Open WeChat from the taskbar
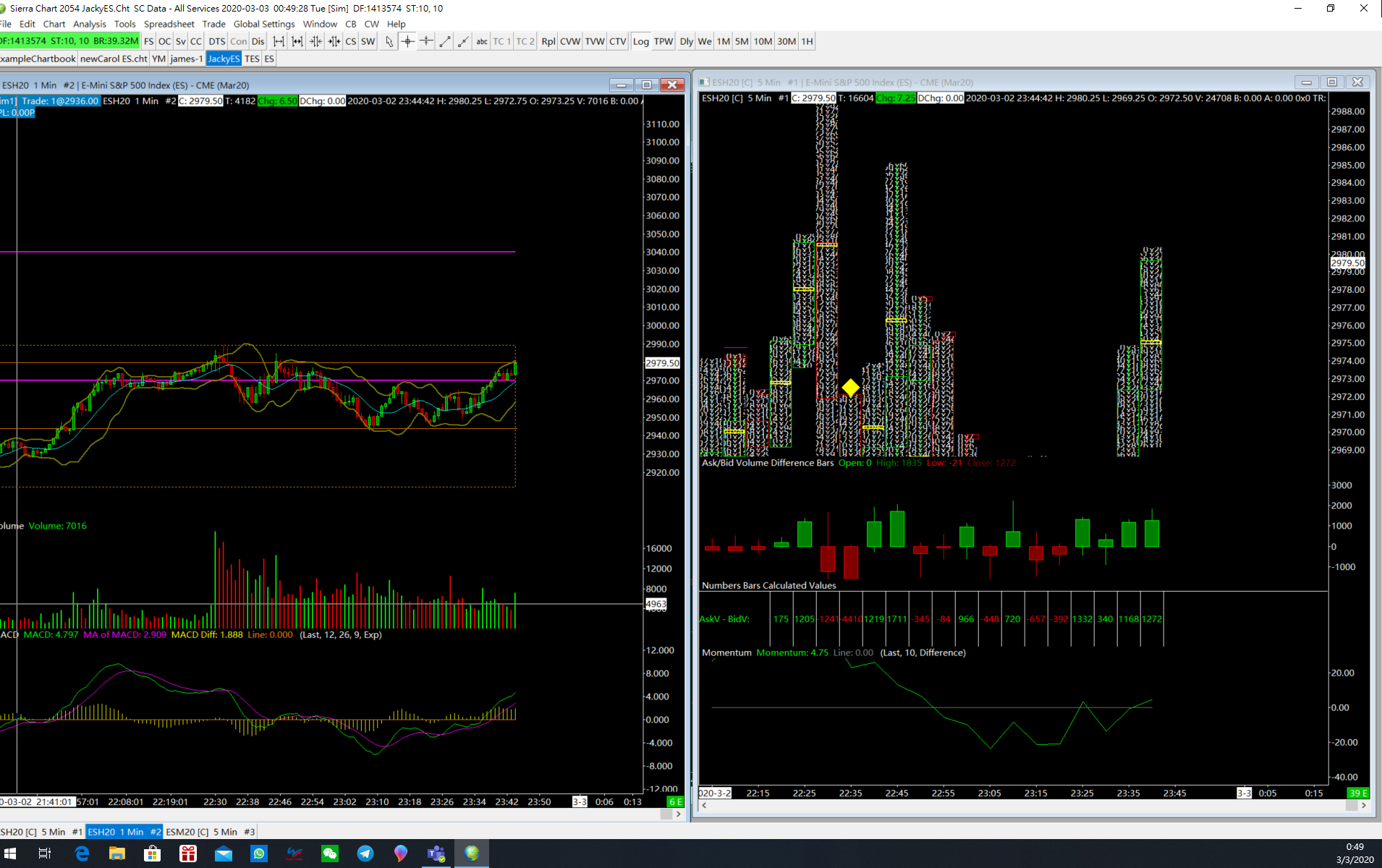 [330, 854]
